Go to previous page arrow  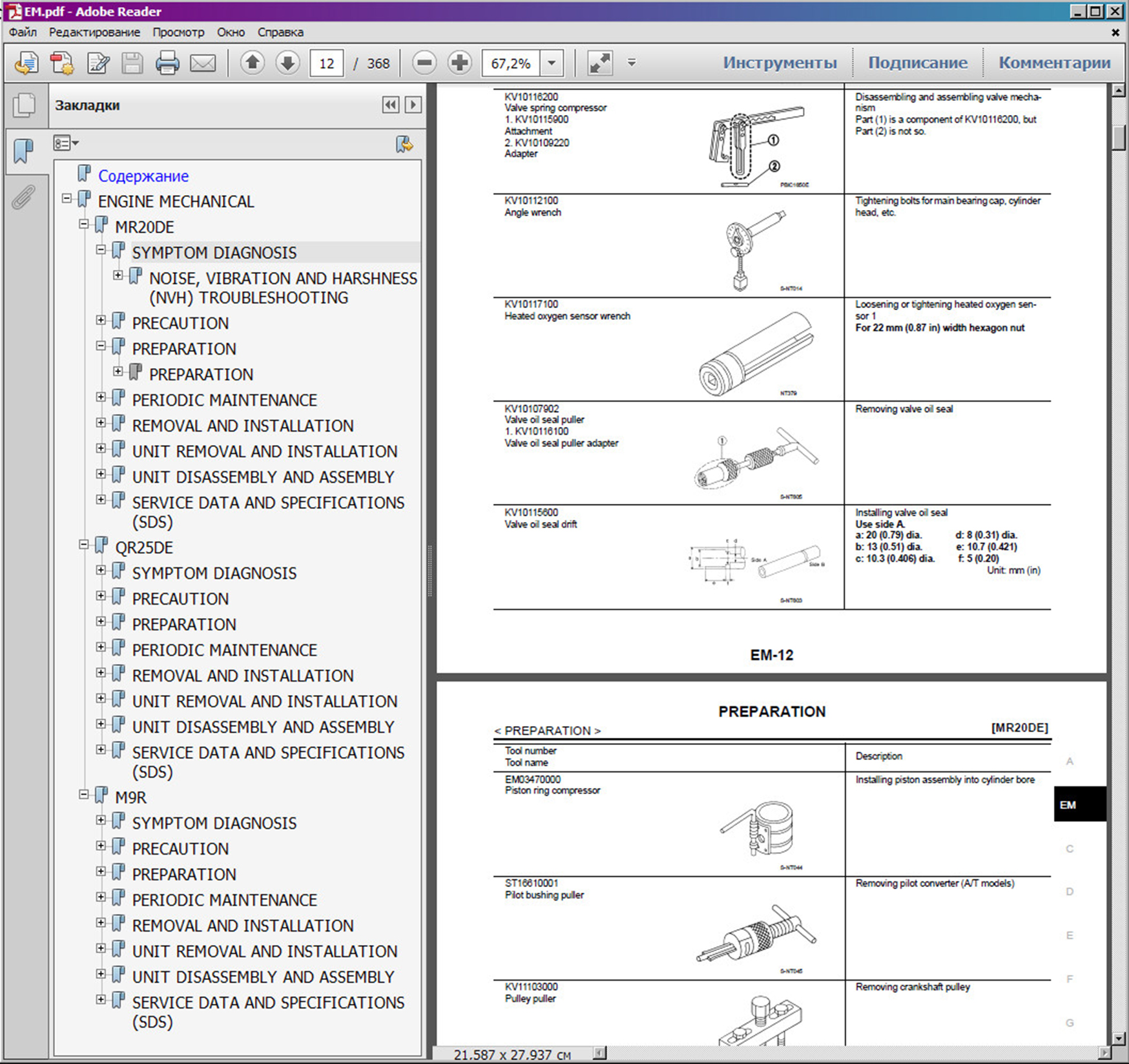click(x=253, y=63)
